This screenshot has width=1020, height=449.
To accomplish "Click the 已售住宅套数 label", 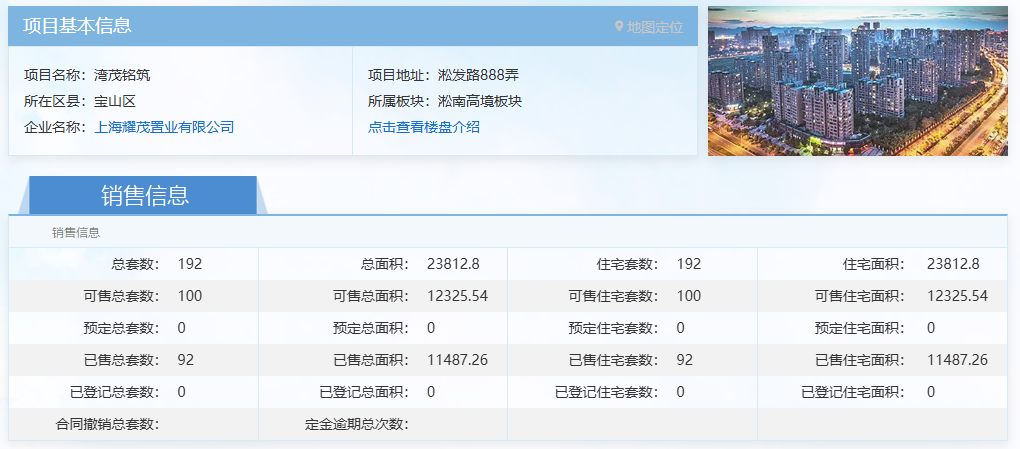I will 613,360.
